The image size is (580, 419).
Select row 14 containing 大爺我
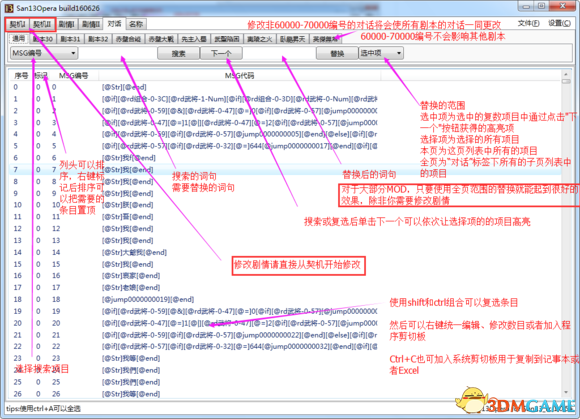[x=285, y=252]
